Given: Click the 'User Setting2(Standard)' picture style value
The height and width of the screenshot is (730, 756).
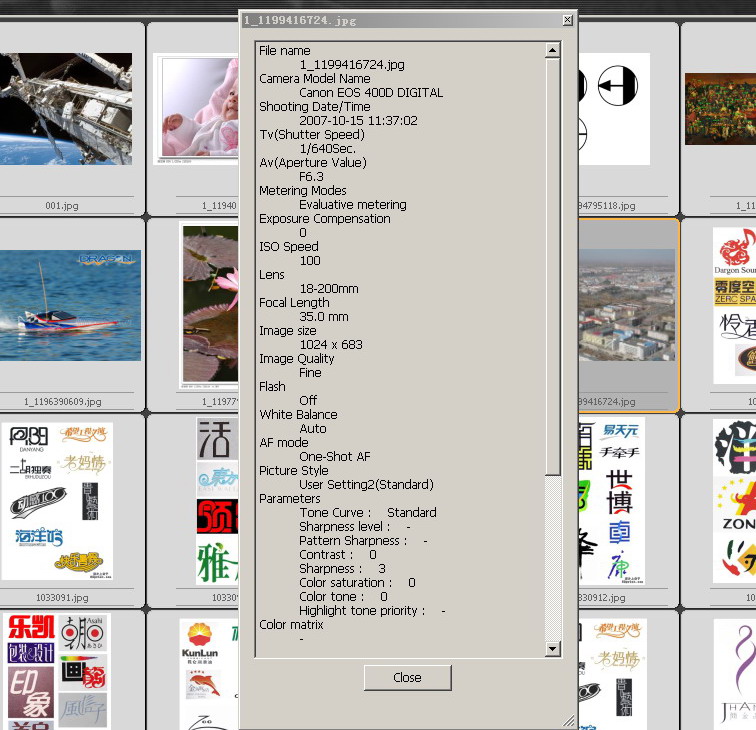Looking at the screenshot, I should pyautogui.click(x=366, y=484).
